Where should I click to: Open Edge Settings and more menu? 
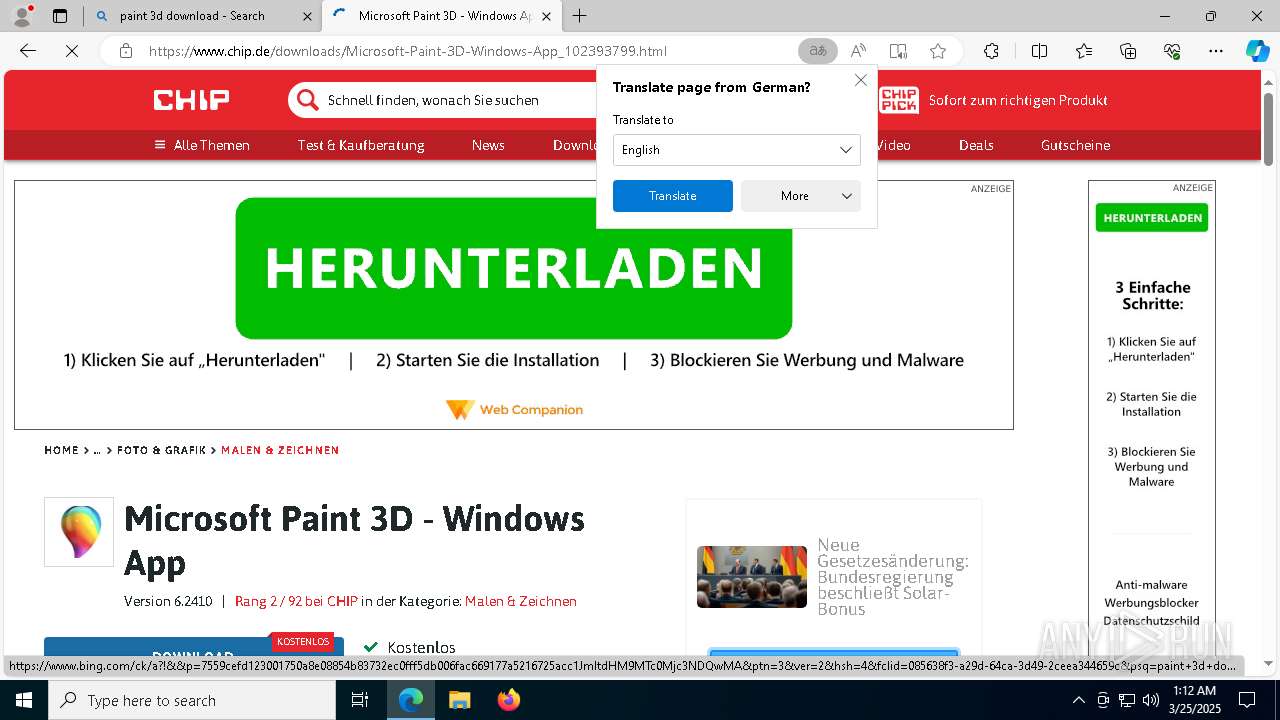pos(1216,51)
